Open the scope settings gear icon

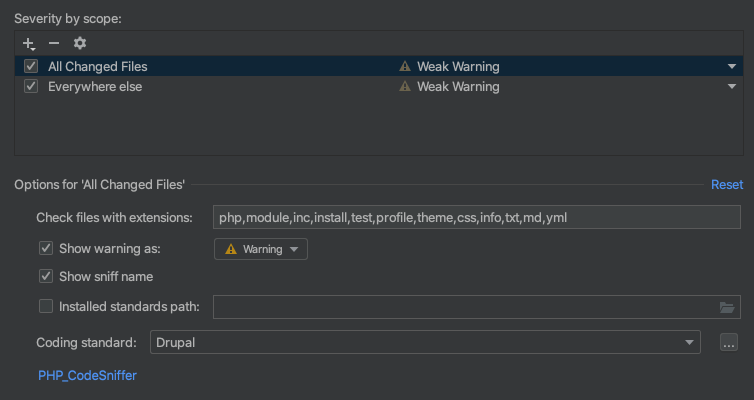point(80,43)
